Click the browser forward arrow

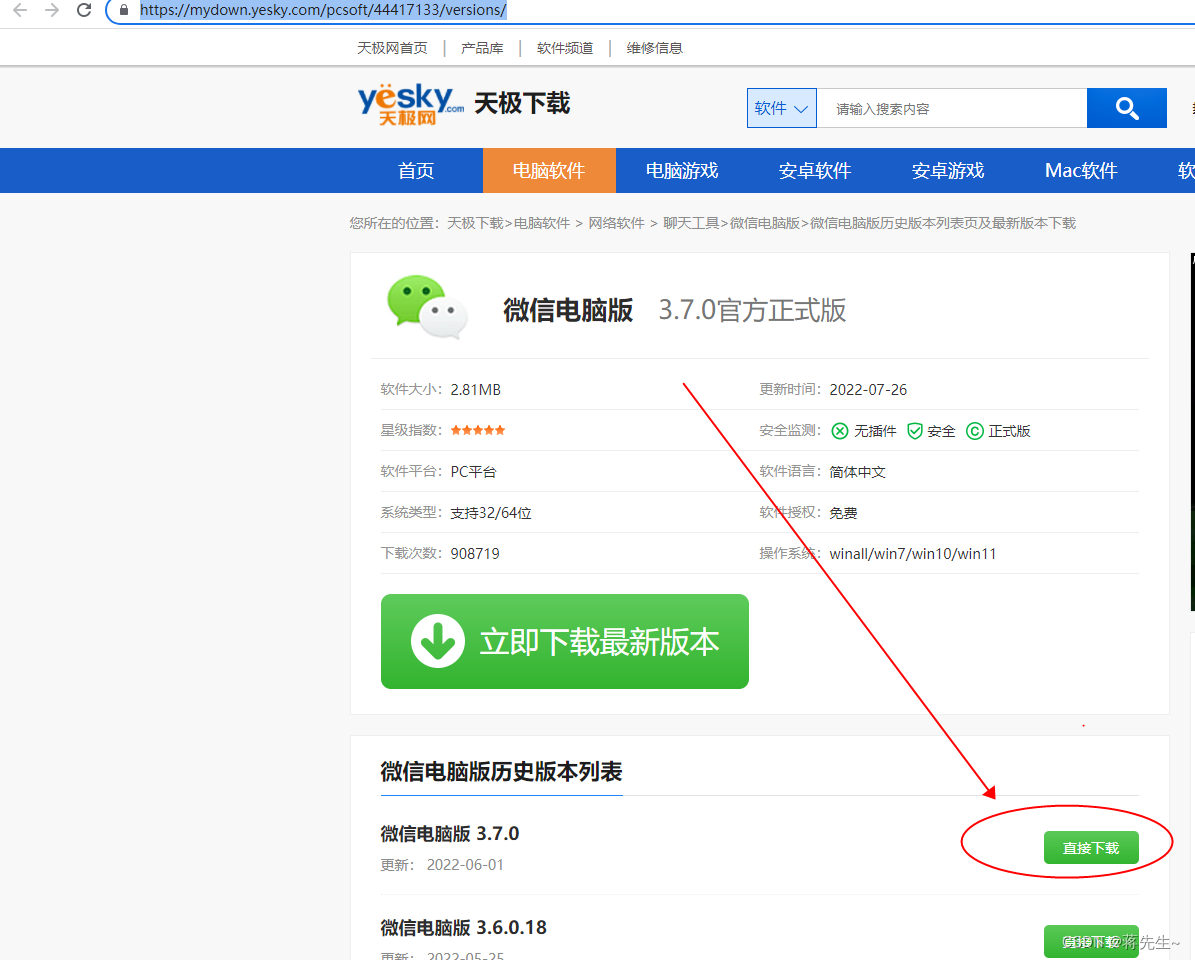52,10
